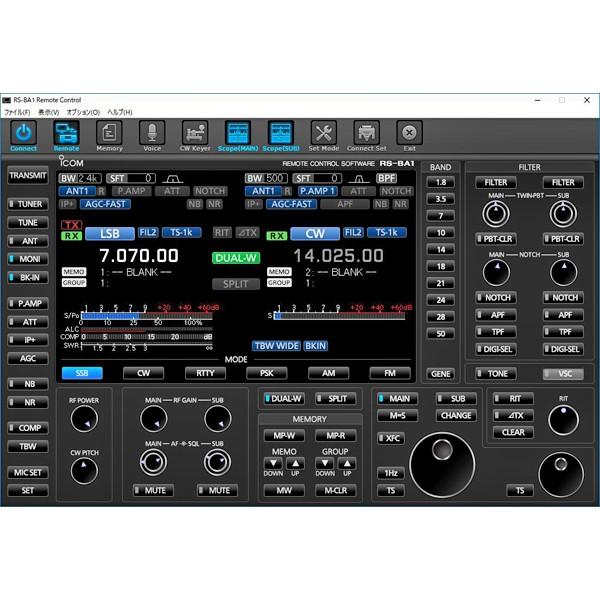Click the AGC button
The height and width of the screenshot is (600, 600).
tap(28, 359)
